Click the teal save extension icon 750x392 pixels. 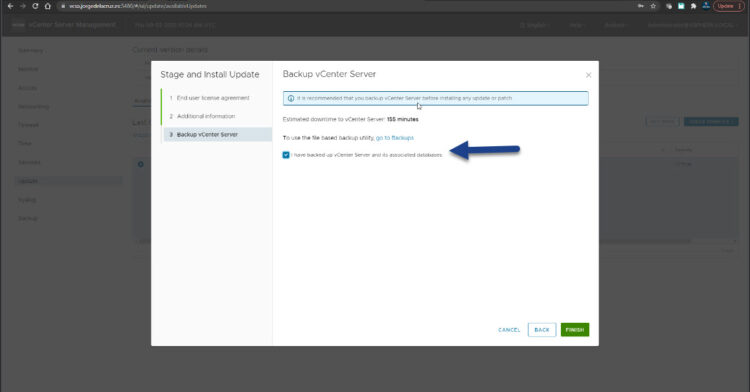(681, 6)
